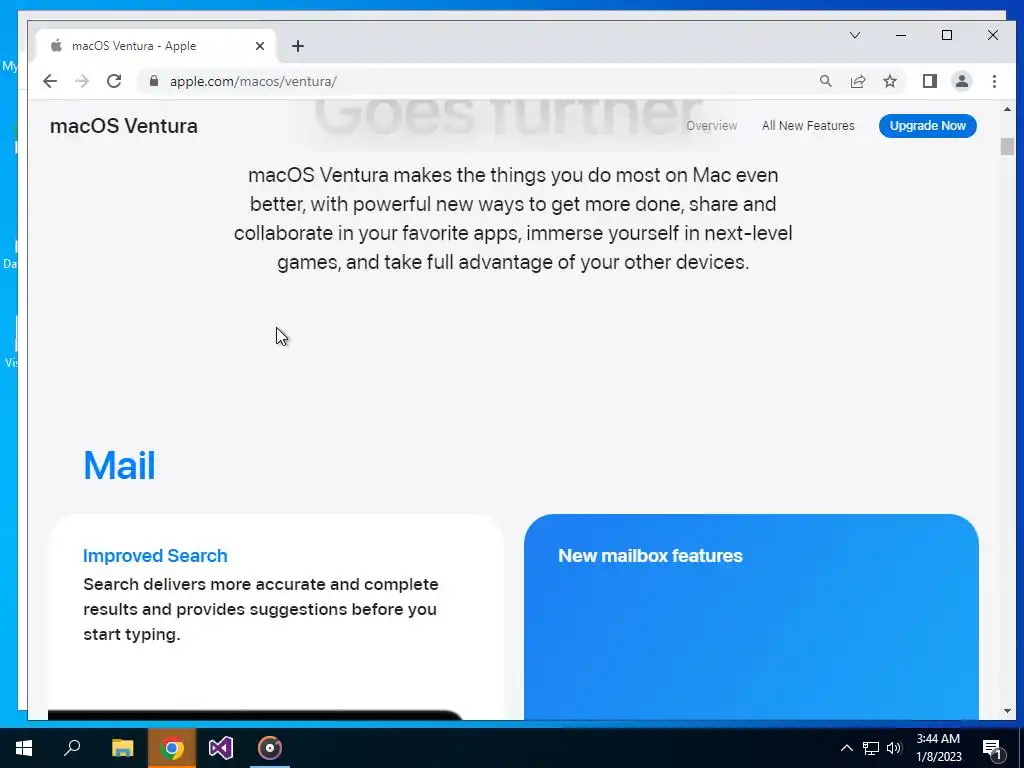Open the notification center icon

point(993,748)
